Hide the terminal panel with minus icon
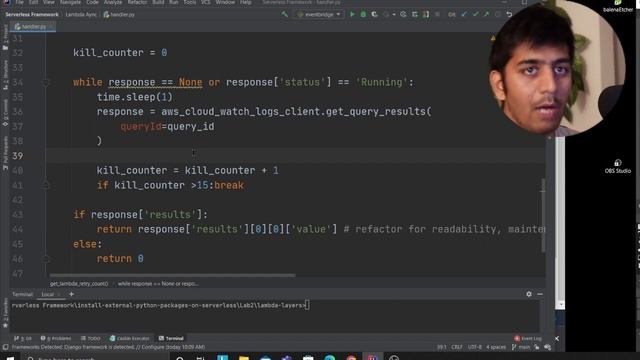The image size is (640, 360). 540,294
